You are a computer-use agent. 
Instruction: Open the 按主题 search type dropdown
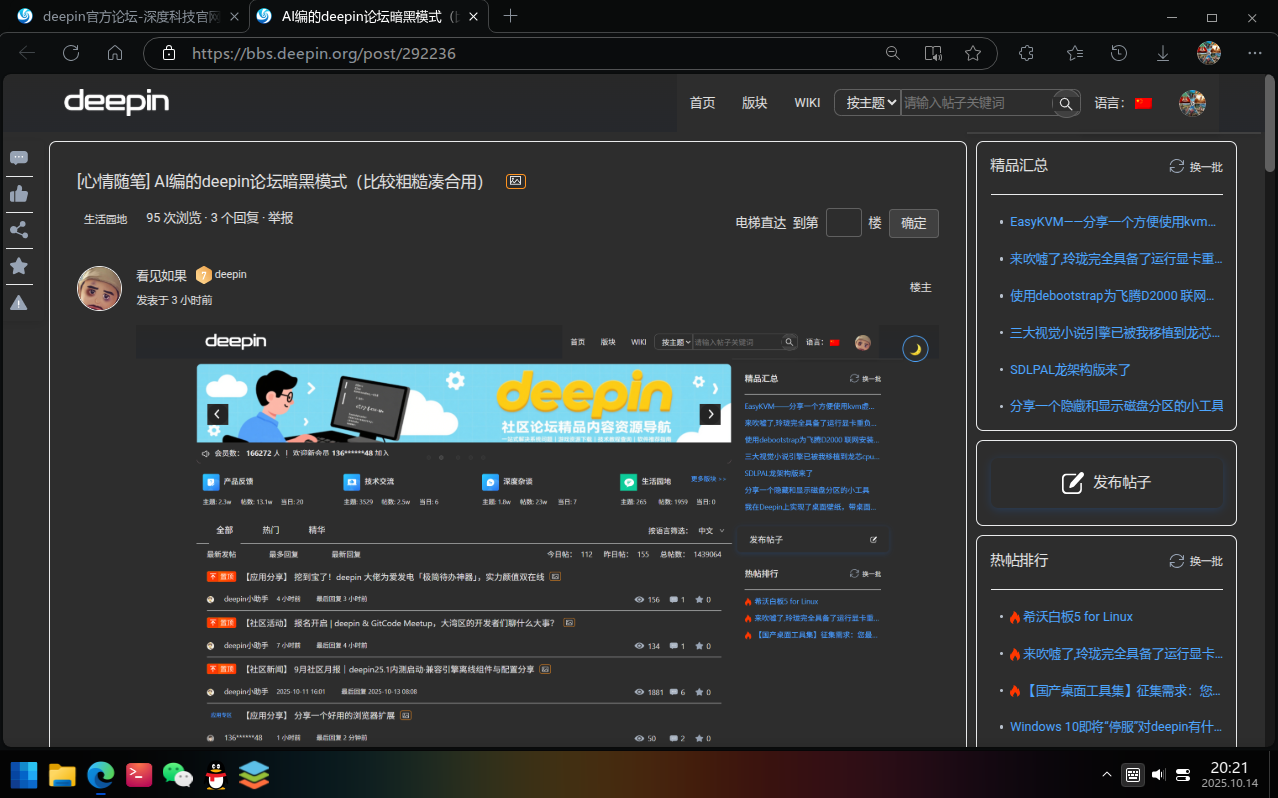[867, 103]
